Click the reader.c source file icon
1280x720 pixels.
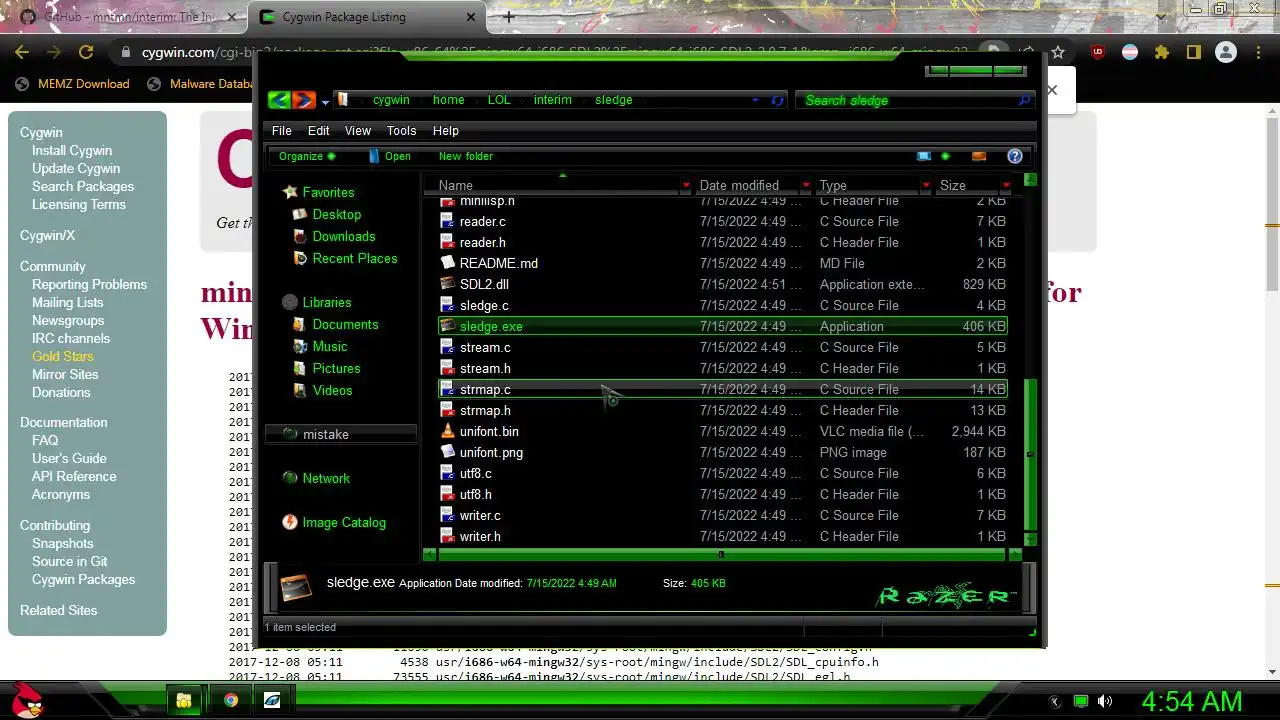pyautogui.click(x=448, y=221)
